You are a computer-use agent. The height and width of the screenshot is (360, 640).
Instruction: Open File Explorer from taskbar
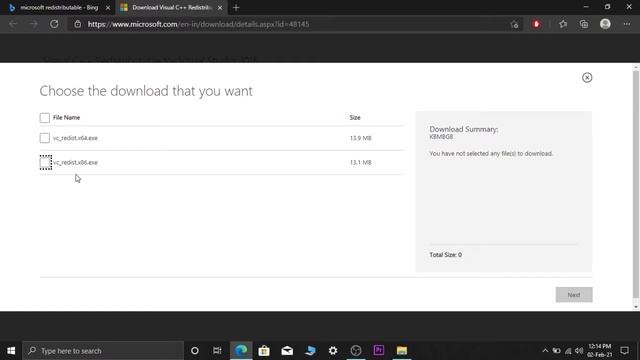[x=402, y=351]
